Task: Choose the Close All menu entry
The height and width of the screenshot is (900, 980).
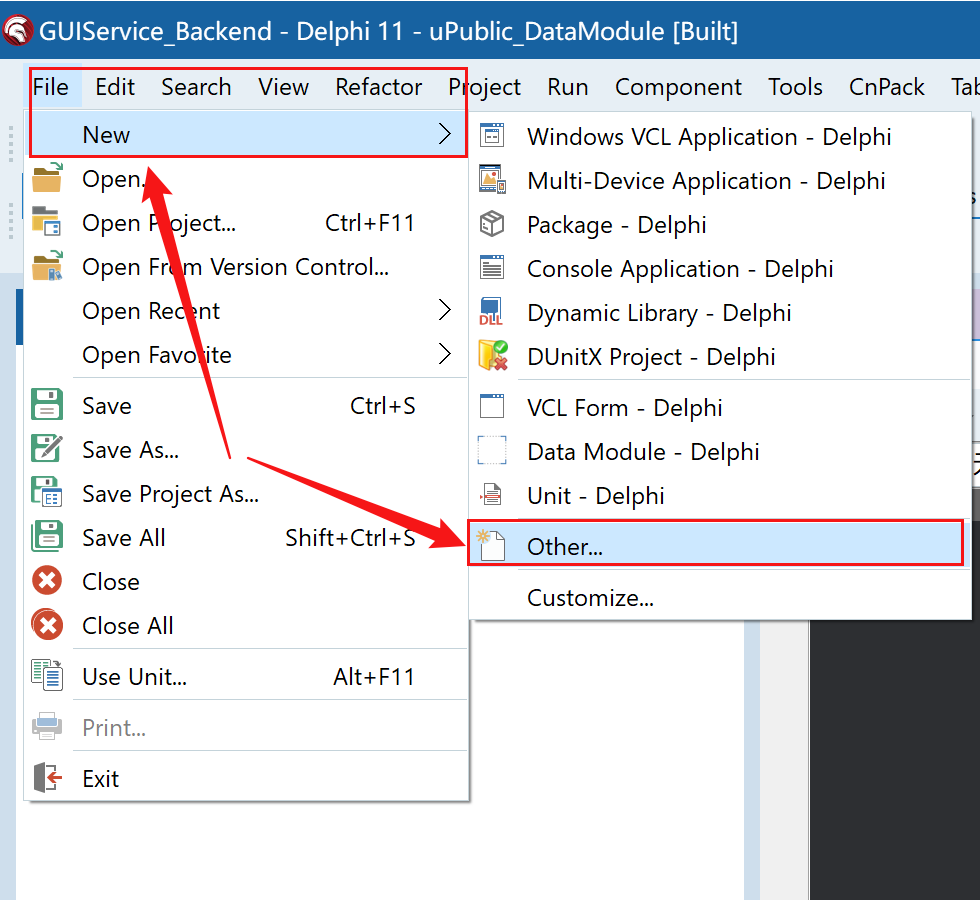Action: [248, 626]
